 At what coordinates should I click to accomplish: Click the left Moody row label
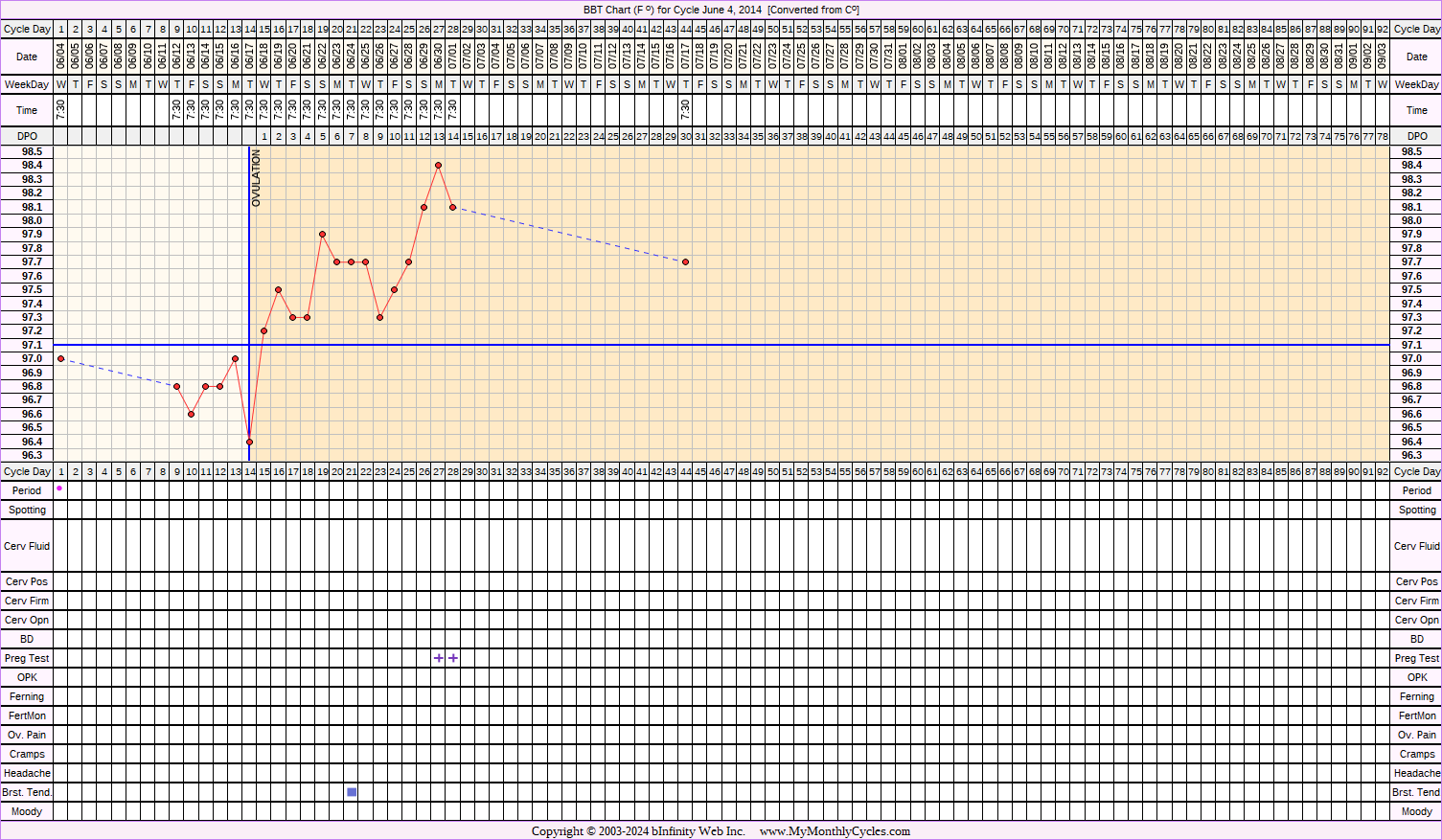click(27, 811)
